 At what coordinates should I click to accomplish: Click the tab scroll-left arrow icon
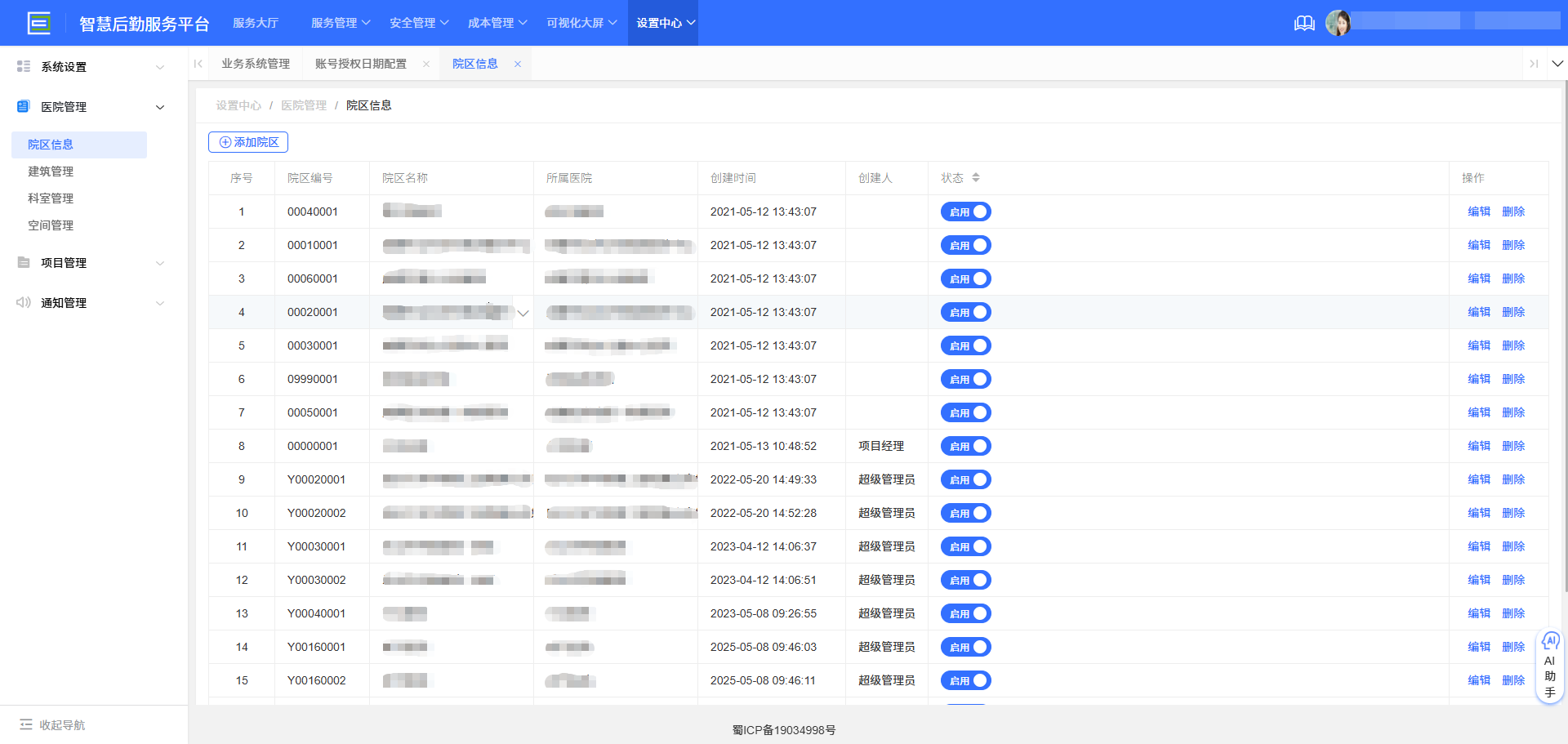click(198, 64)
